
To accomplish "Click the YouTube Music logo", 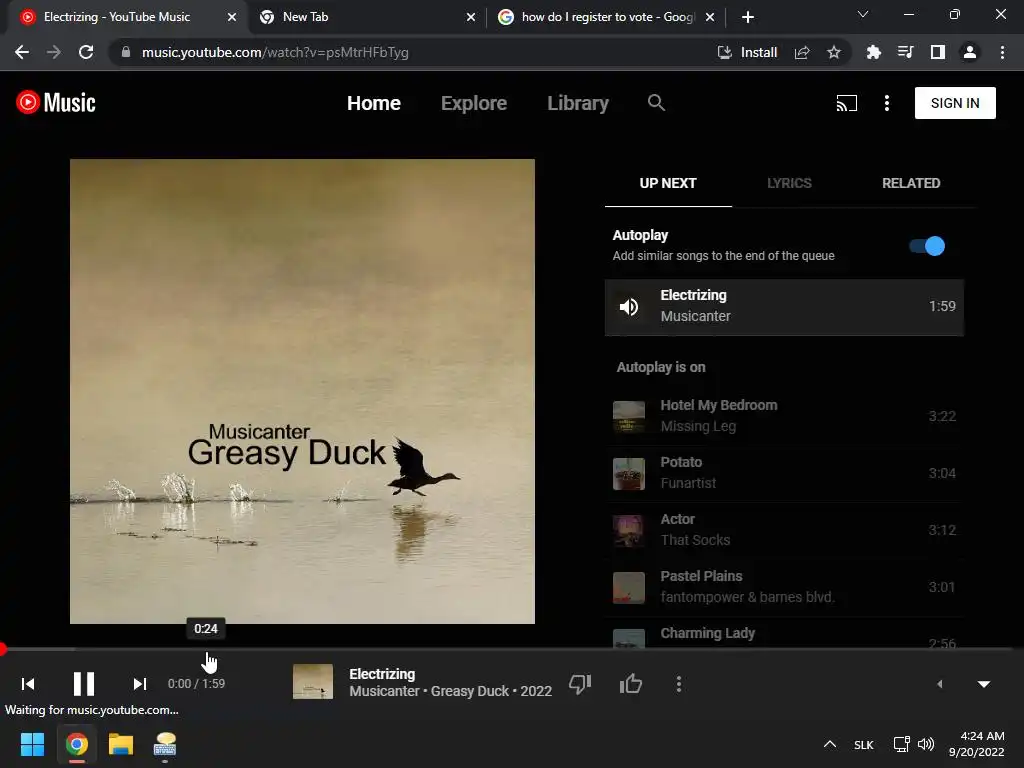I will pos(56,103).
